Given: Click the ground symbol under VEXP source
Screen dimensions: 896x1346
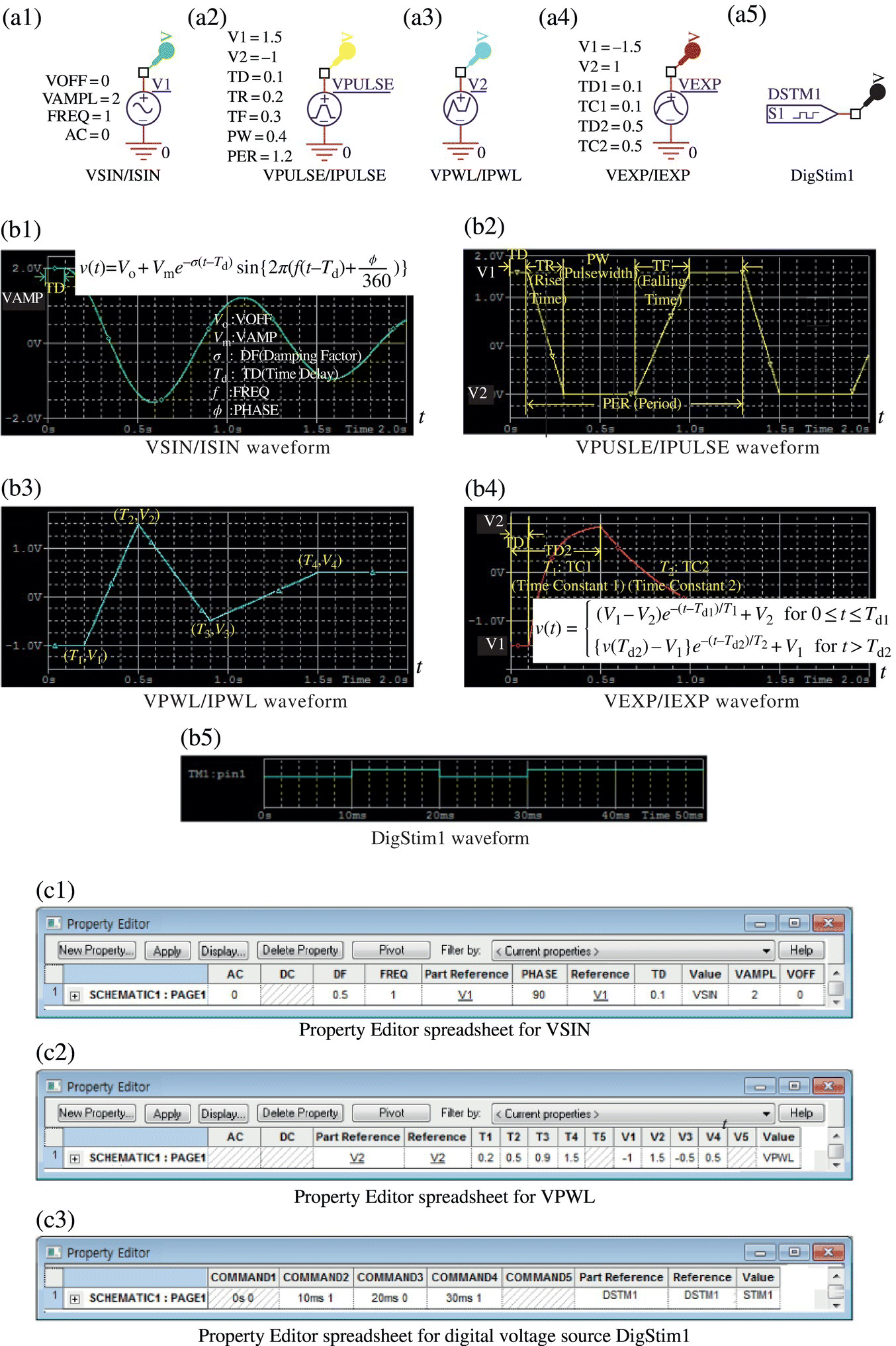Looking at the screenshot, I should pyautogui.click(x=671, y=151).
